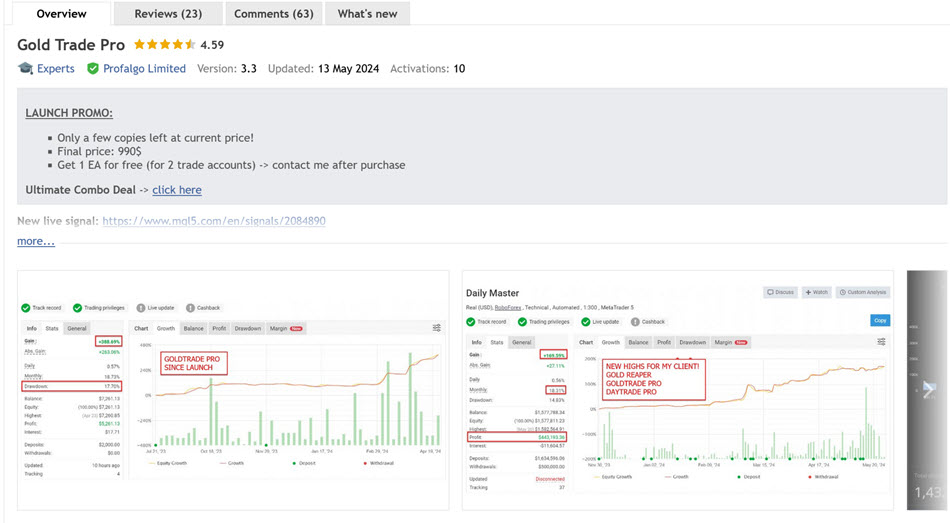950x523 pixels.
Task: Click the 'LAUNCH PROMO:' heading
Action: click(69, 113)
